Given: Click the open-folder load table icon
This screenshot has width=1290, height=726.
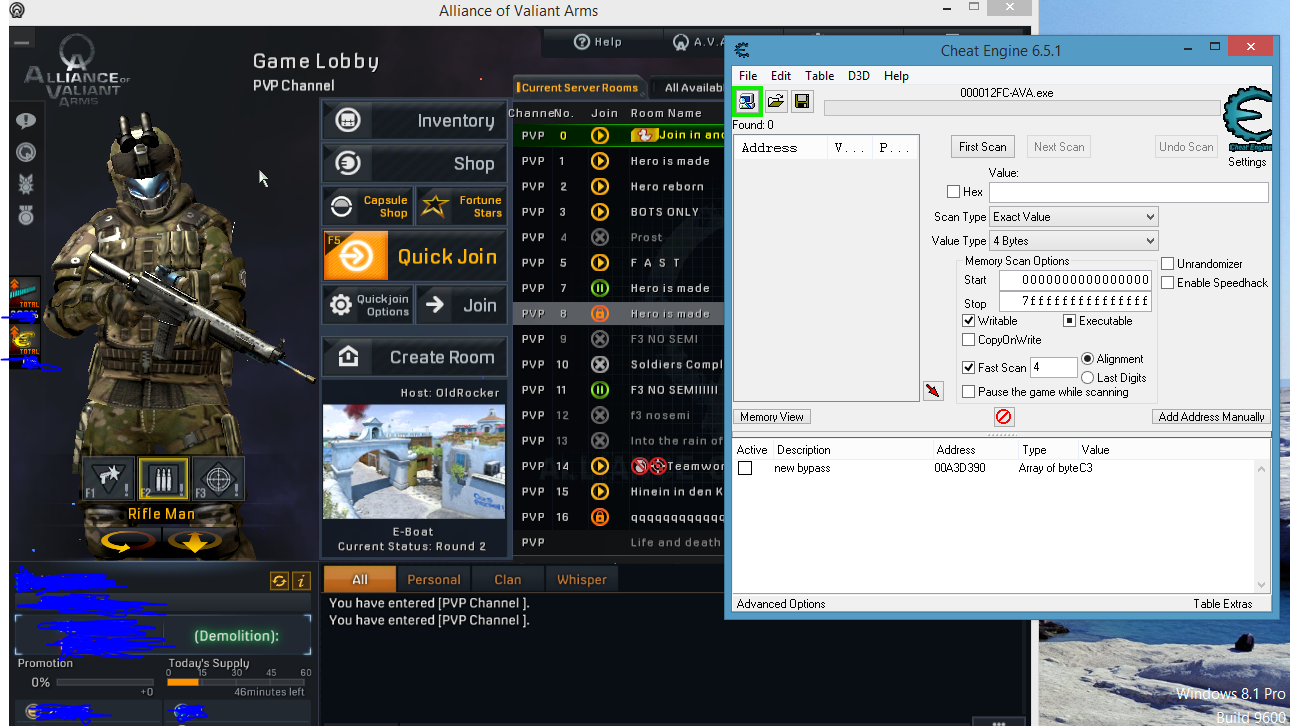Looking at the screenshot, I should 775,101.
